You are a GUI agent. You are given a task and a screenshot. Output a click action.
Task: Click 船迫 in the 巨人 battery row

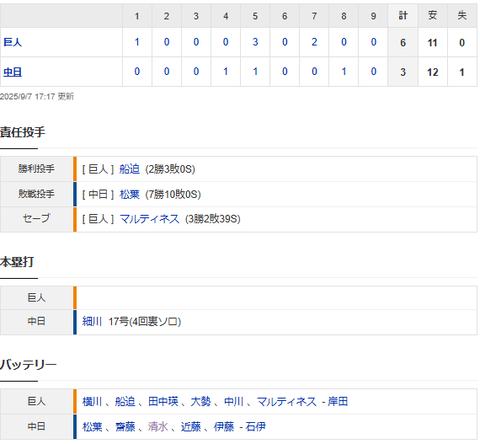point(125,401)
